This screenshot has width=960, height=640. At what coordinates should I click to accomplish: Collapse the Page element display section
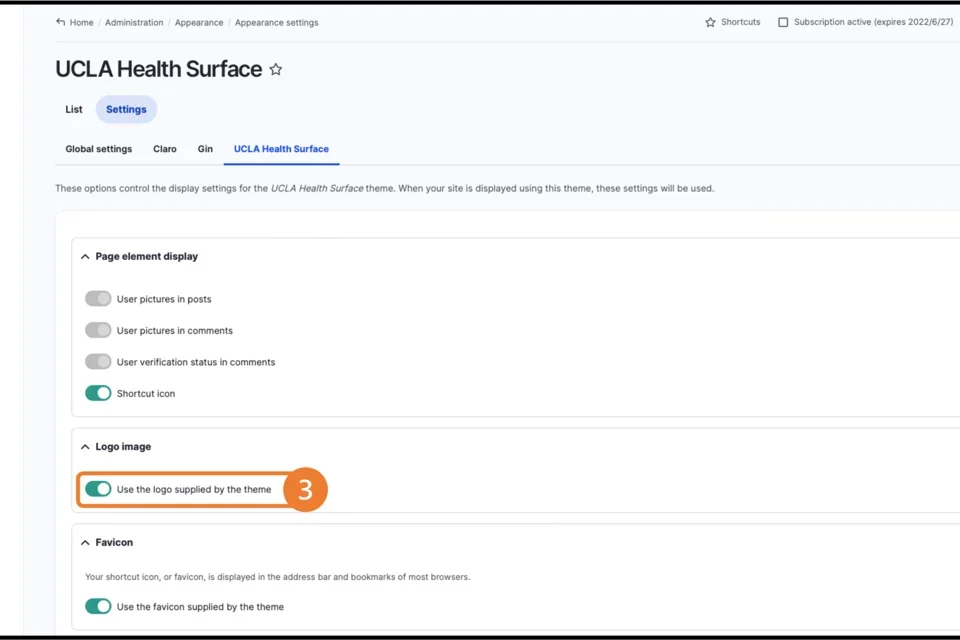click(x=85, y=257)
